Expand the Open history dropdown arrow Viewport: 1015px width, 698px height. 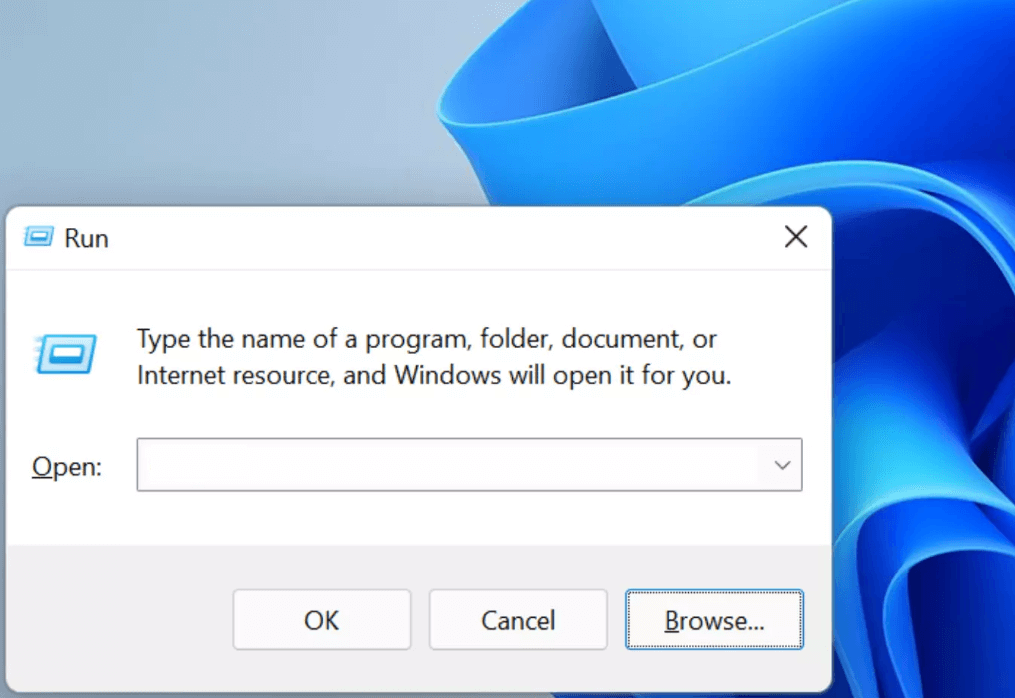click(782, 465)
